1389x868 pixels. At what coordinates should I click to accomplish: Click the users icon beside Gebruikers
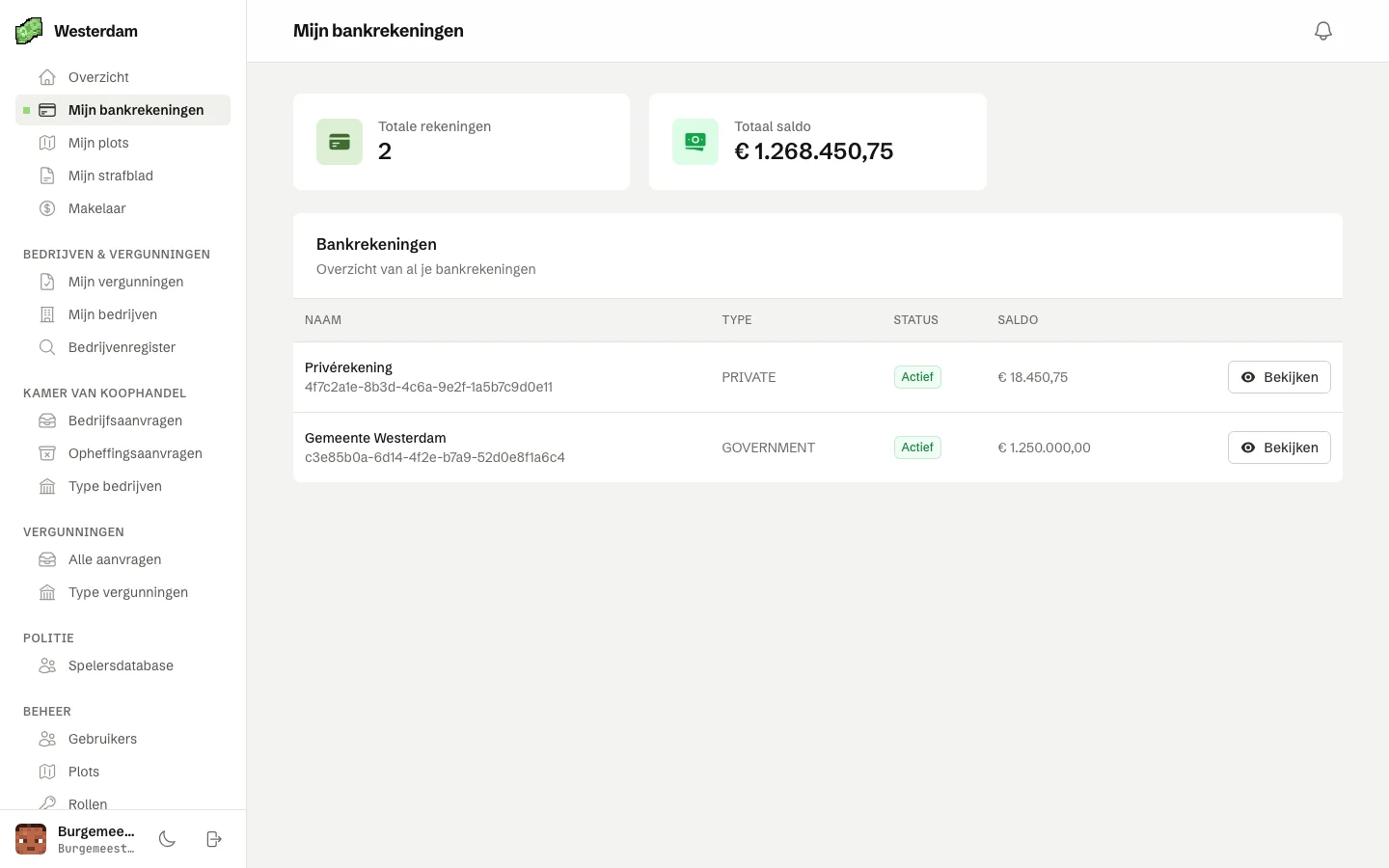(47, 739)
